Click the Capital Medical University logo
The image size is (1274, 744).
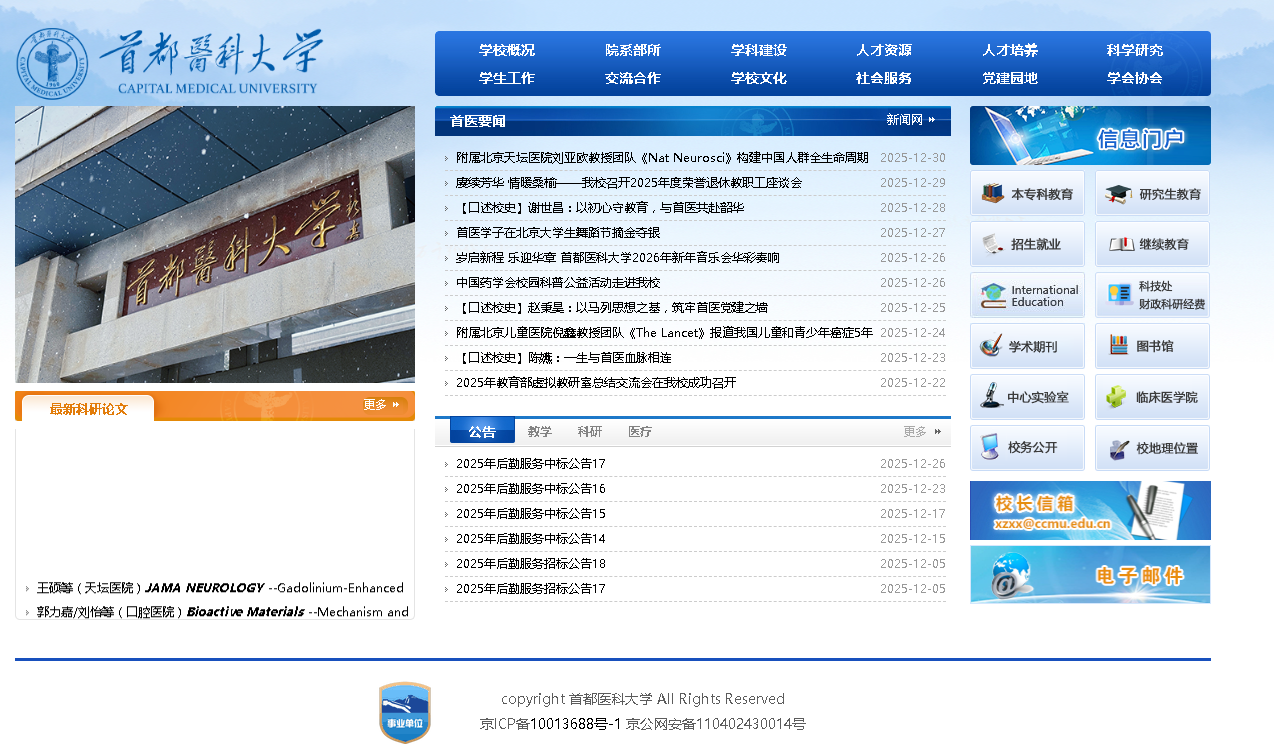(x=170, y=62)
